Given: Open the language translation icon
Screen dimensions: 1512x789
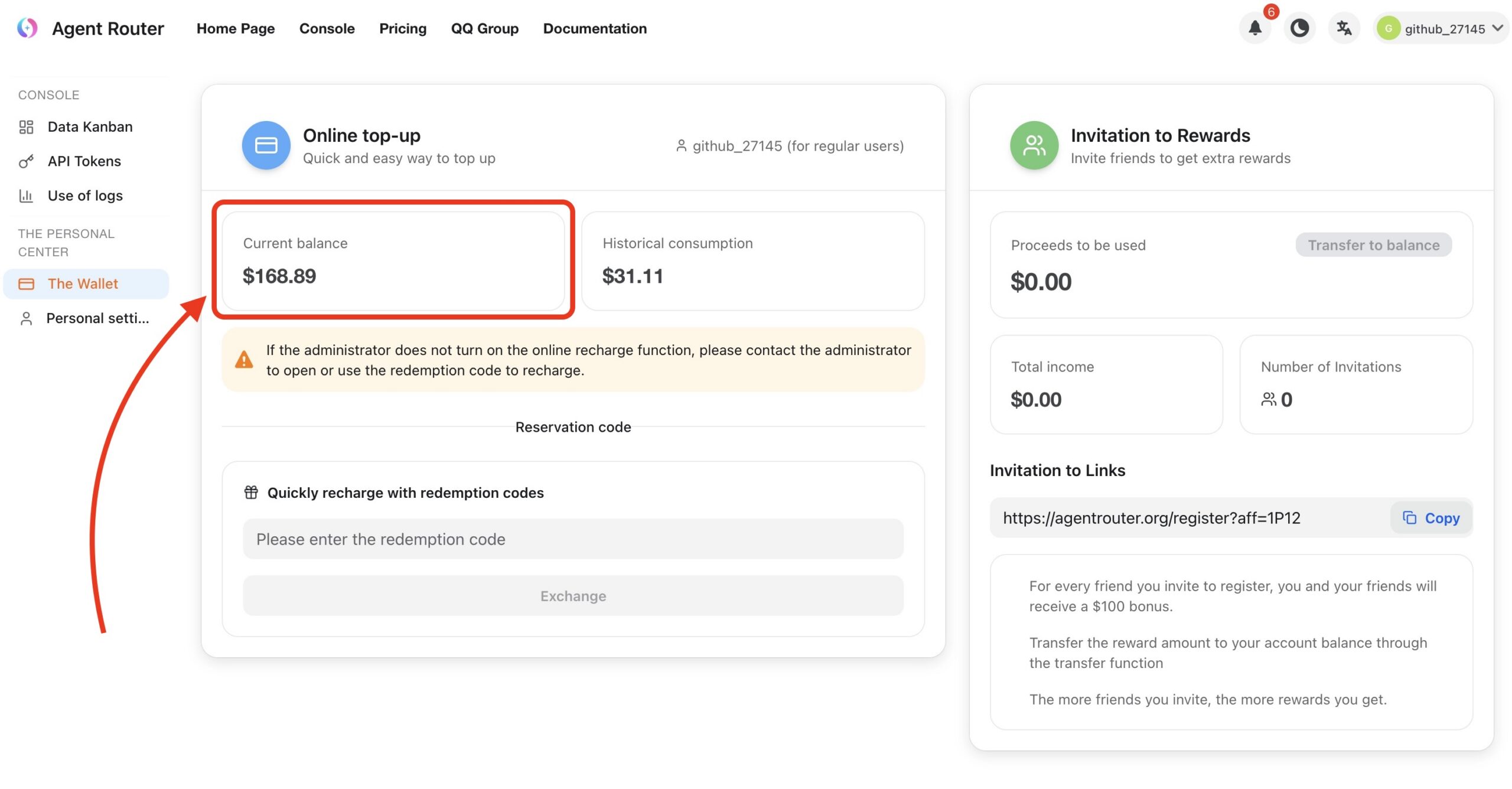Looking at the screenshot, I should click(x=1344, y=28).
